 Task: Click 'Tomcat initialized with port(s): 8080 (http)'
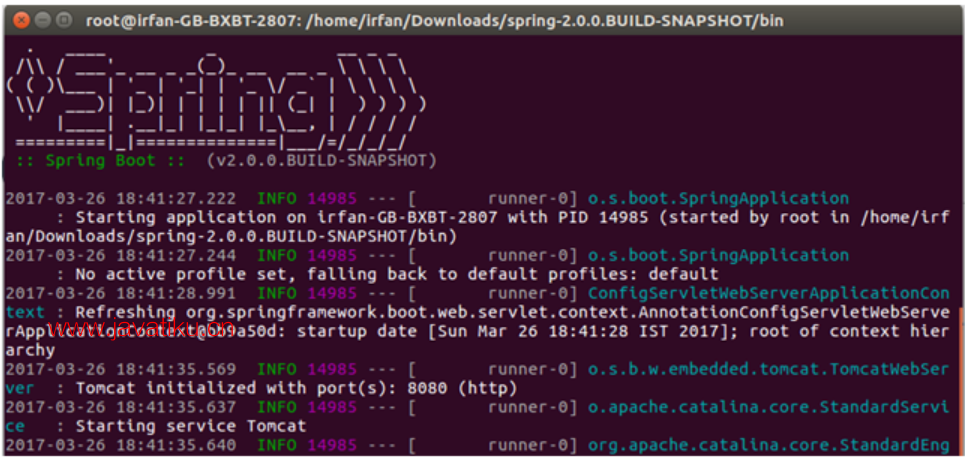[x=297, y=389]
